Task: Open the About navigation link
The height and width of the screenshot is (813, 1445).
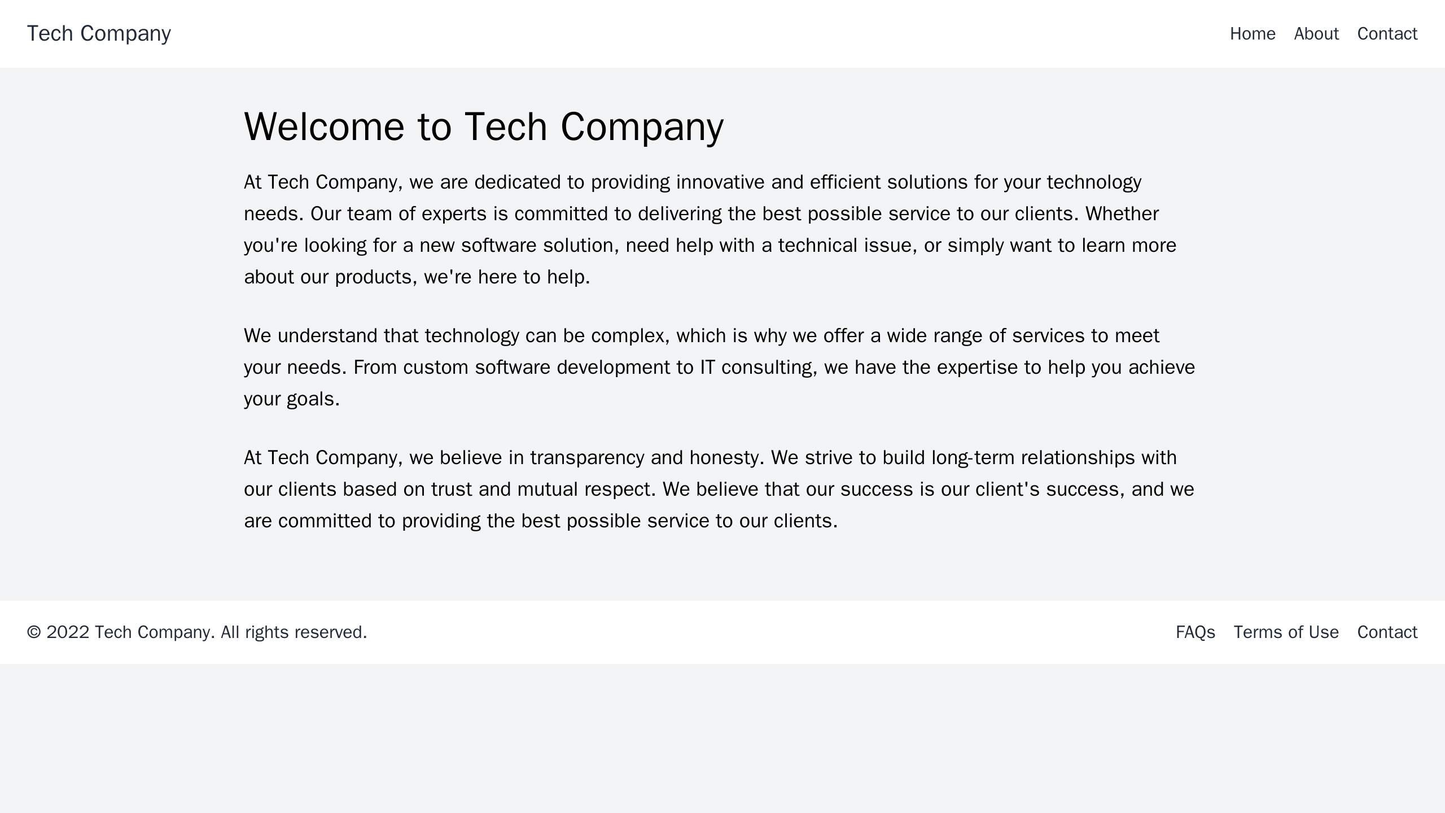Action: [x=1318, y=34]
